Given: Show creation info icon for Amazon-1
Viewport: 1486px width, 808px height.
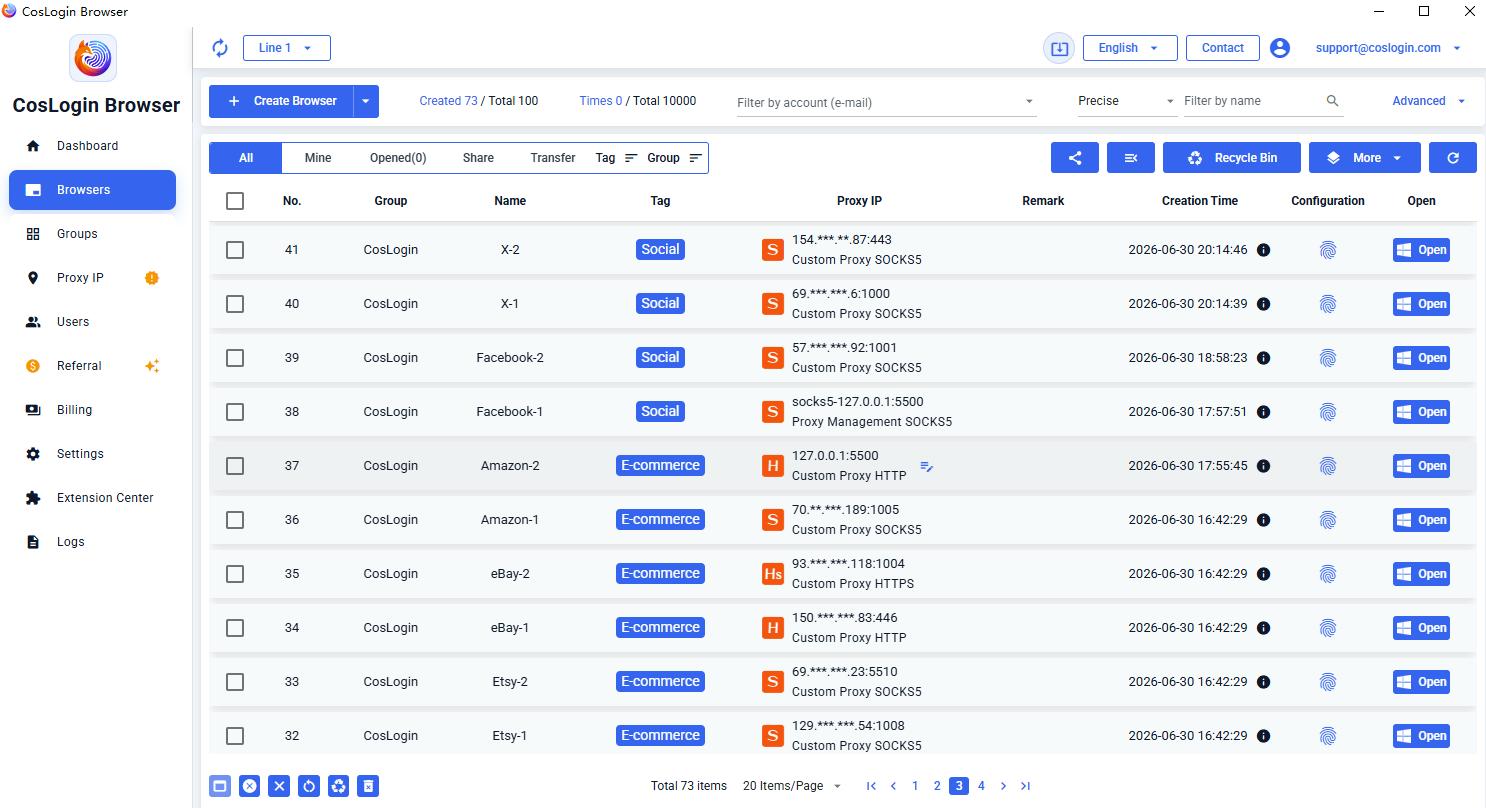Looking at the screenshot, I should point(1264,520).
